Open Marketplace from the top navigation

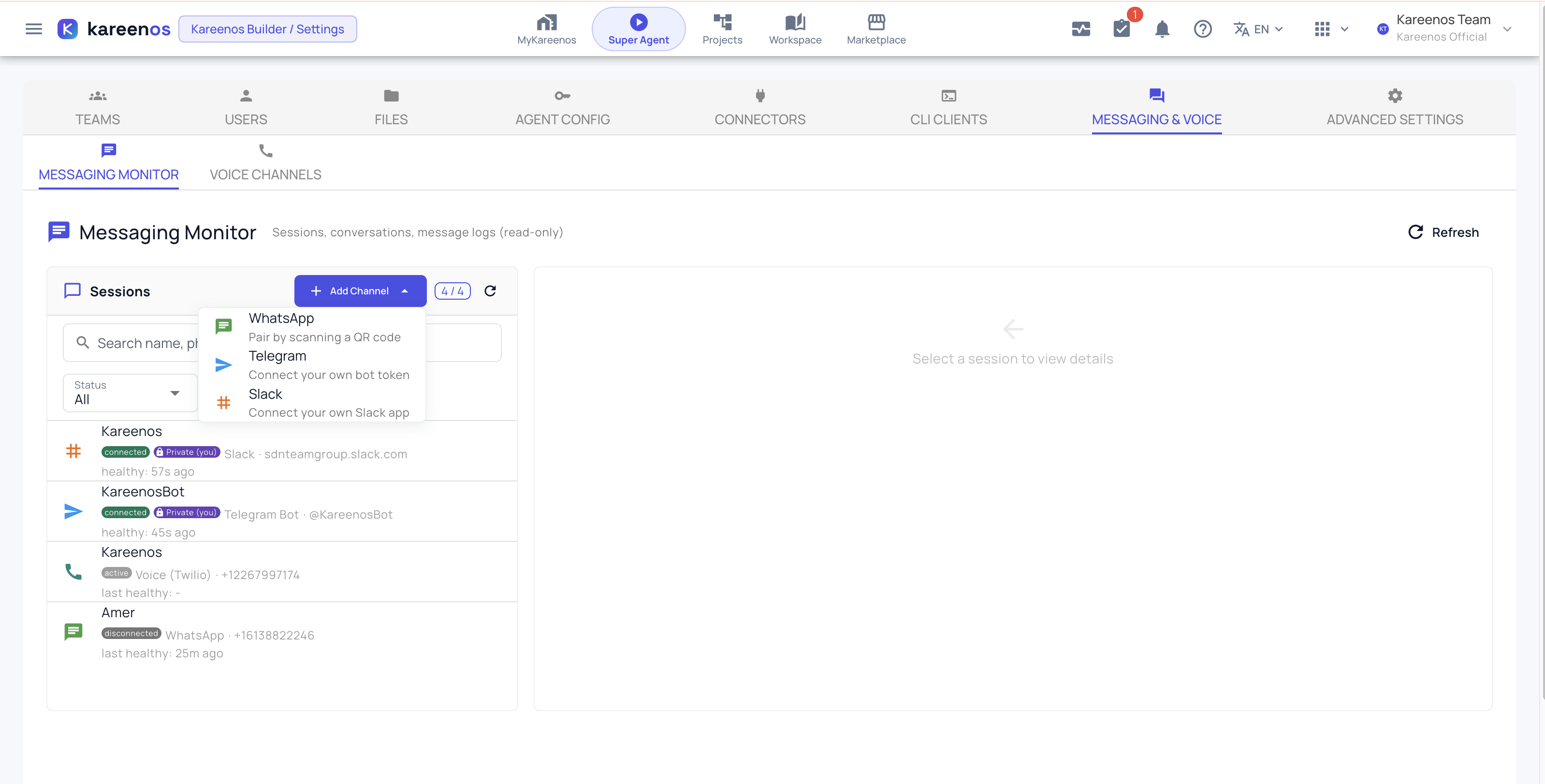[x=876, y=29]
